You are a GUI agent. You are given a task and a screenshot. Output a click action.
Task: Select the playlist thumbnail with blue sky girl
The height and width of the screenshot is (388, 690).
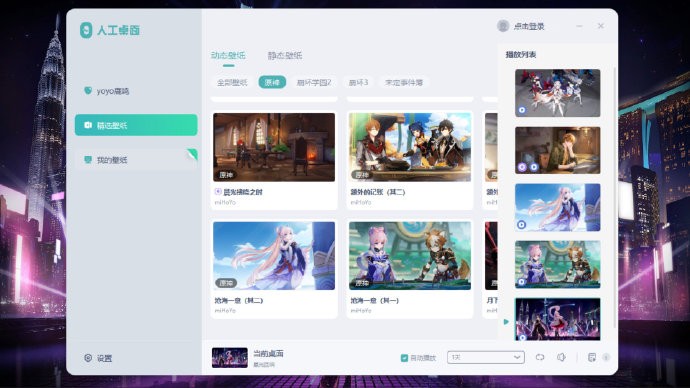tap(558, 207)
